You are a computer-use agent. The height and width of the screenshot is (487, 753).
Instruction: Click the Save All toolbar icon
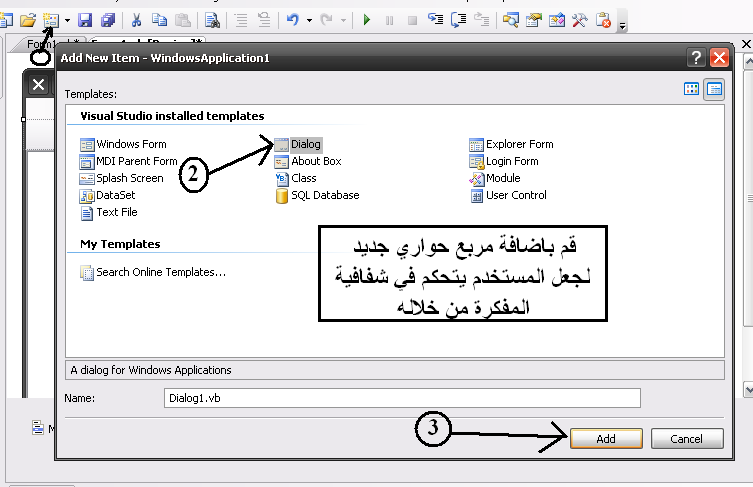[x=107, y=20]
